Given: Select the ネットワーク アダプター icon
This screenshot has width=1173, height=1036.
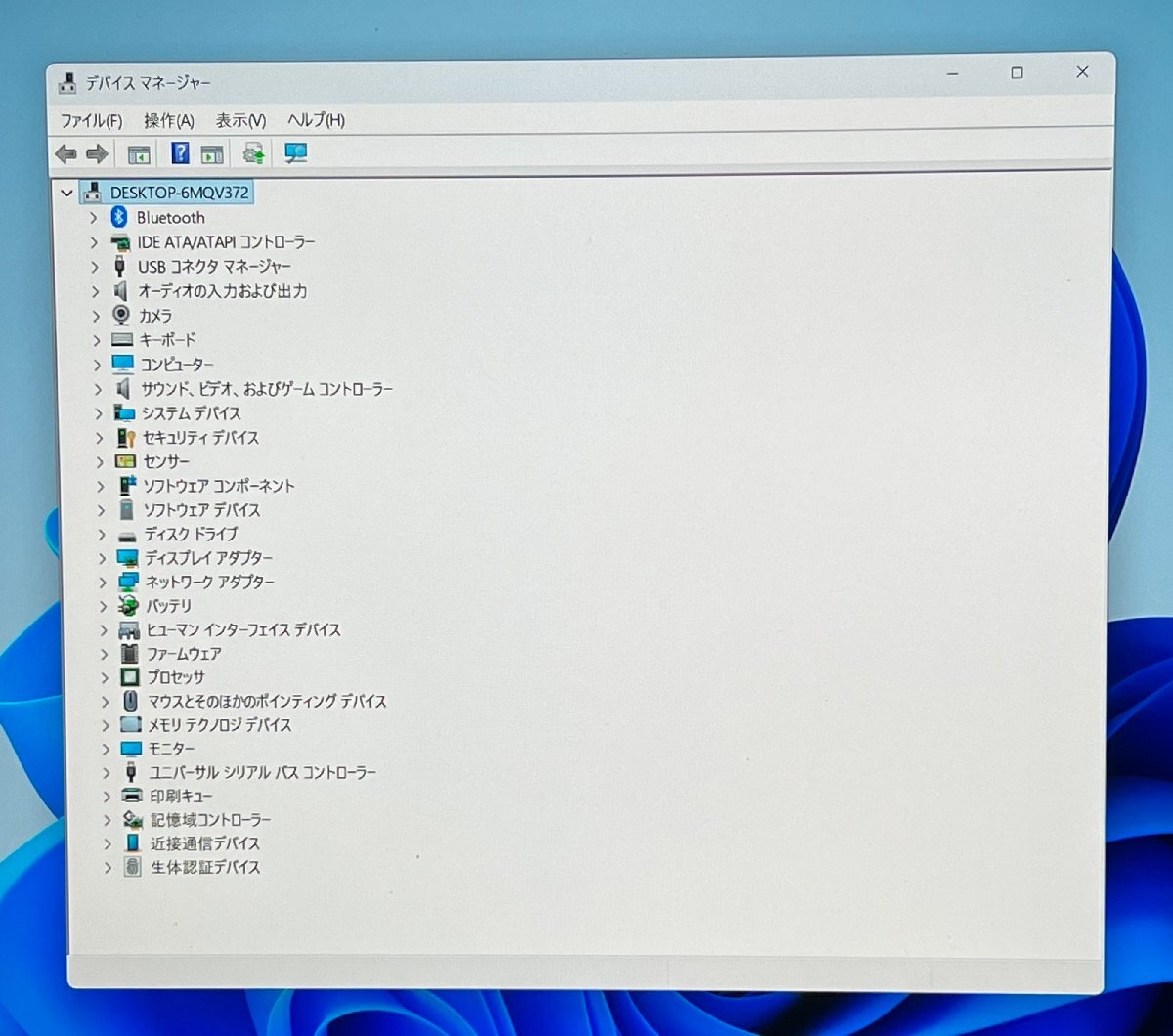Looking at the screenshot, I should pyautogui.click(x=128, y=582).
